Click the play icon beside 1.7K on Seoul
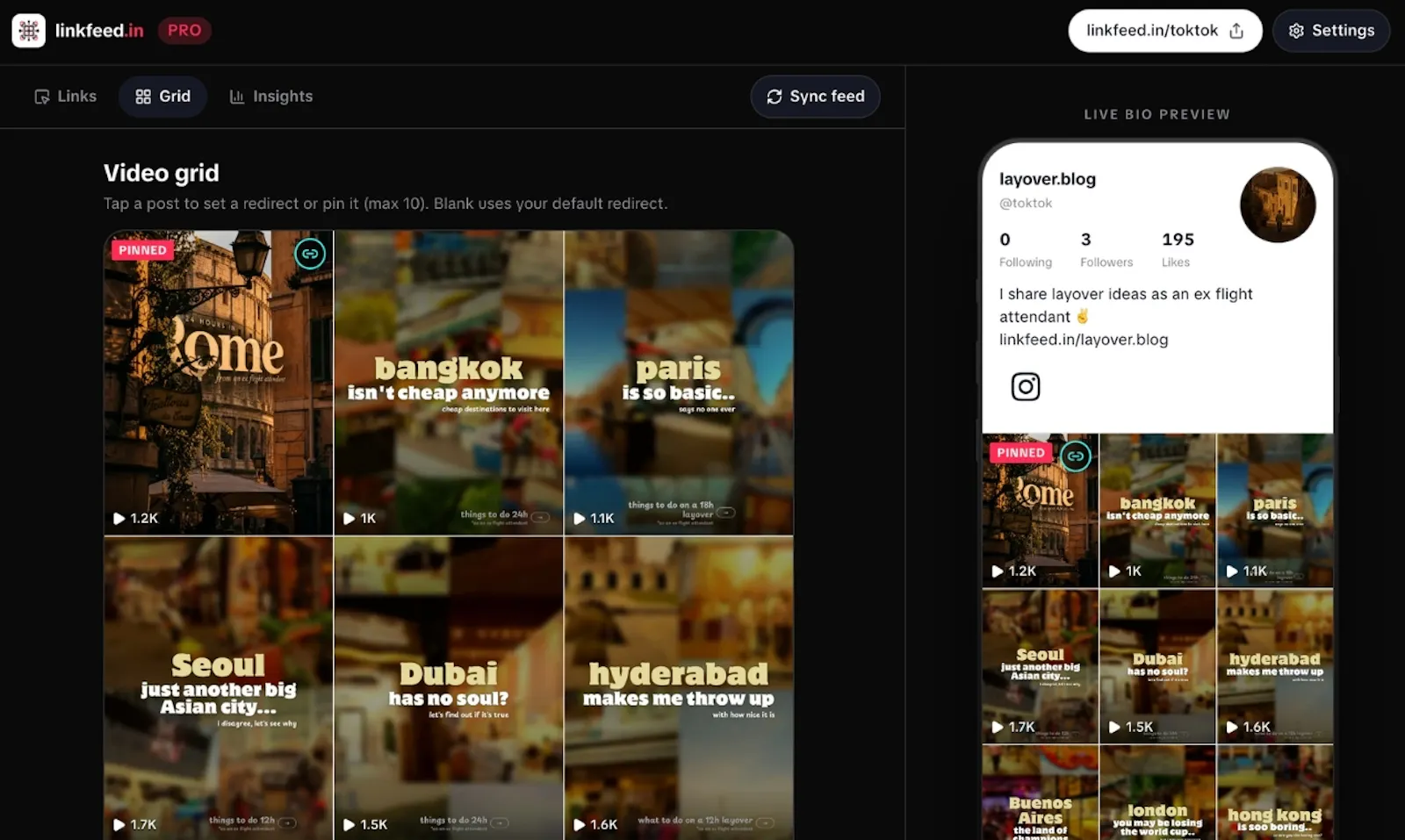Viewport: 1405px width, 840px height. (119, 825)
